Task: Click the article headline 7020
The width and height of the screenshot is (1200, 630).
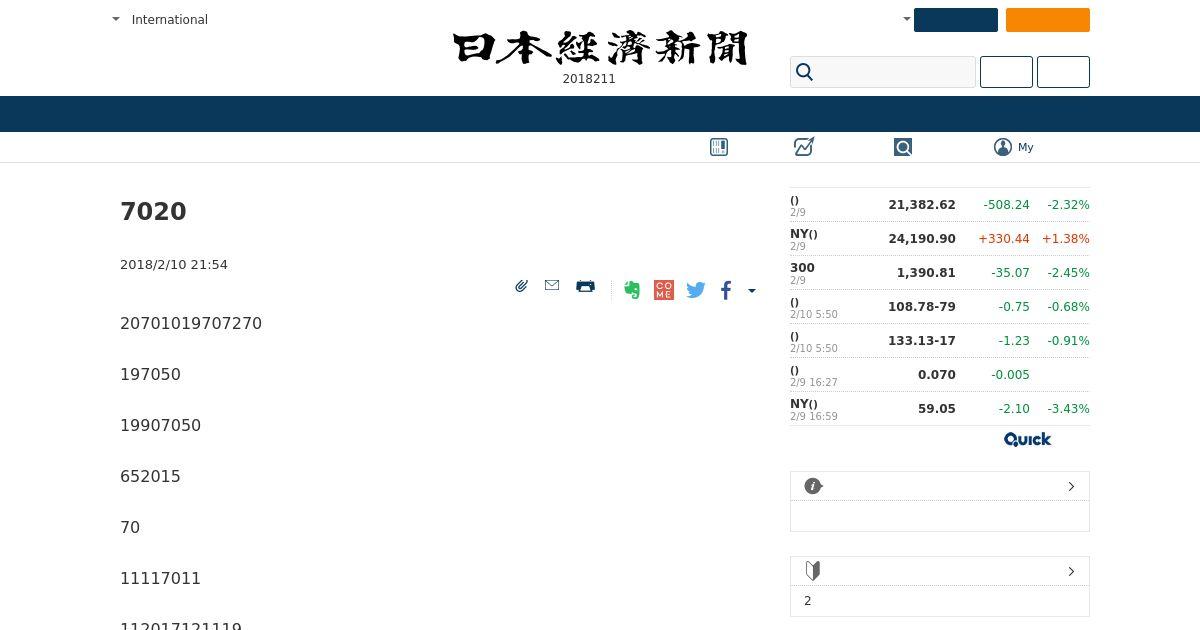Action: pos(153,212)
